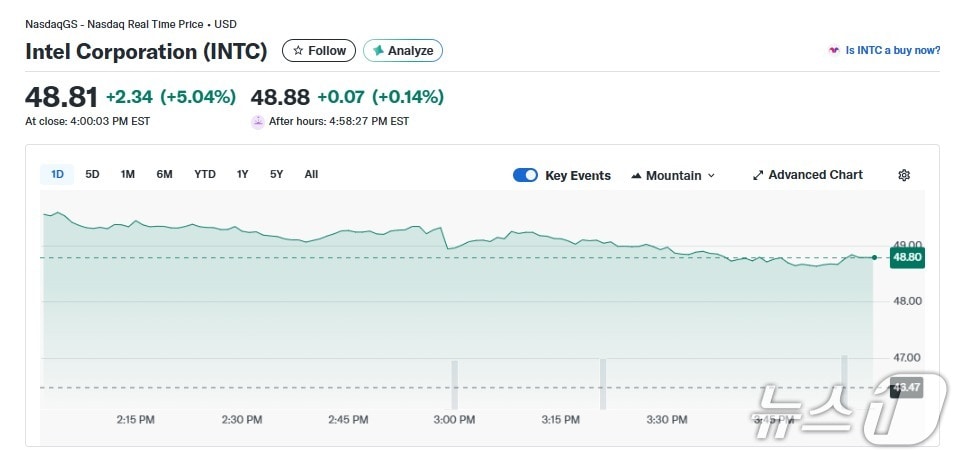Click the mountain chart type icon
Image resolution: width=962 pixels, height=460 pixels.
(636, 176)
